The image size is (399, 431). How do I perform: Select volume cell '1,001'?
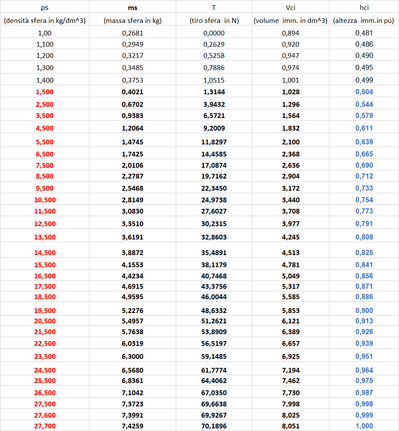tap(291, 80)
